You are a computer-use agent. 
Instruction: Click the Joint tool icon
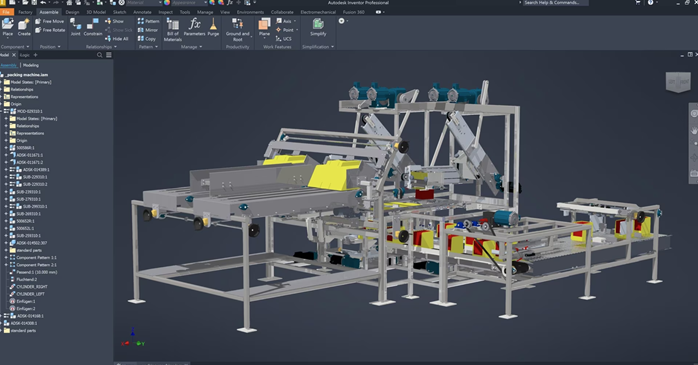(x=75, y=27)
